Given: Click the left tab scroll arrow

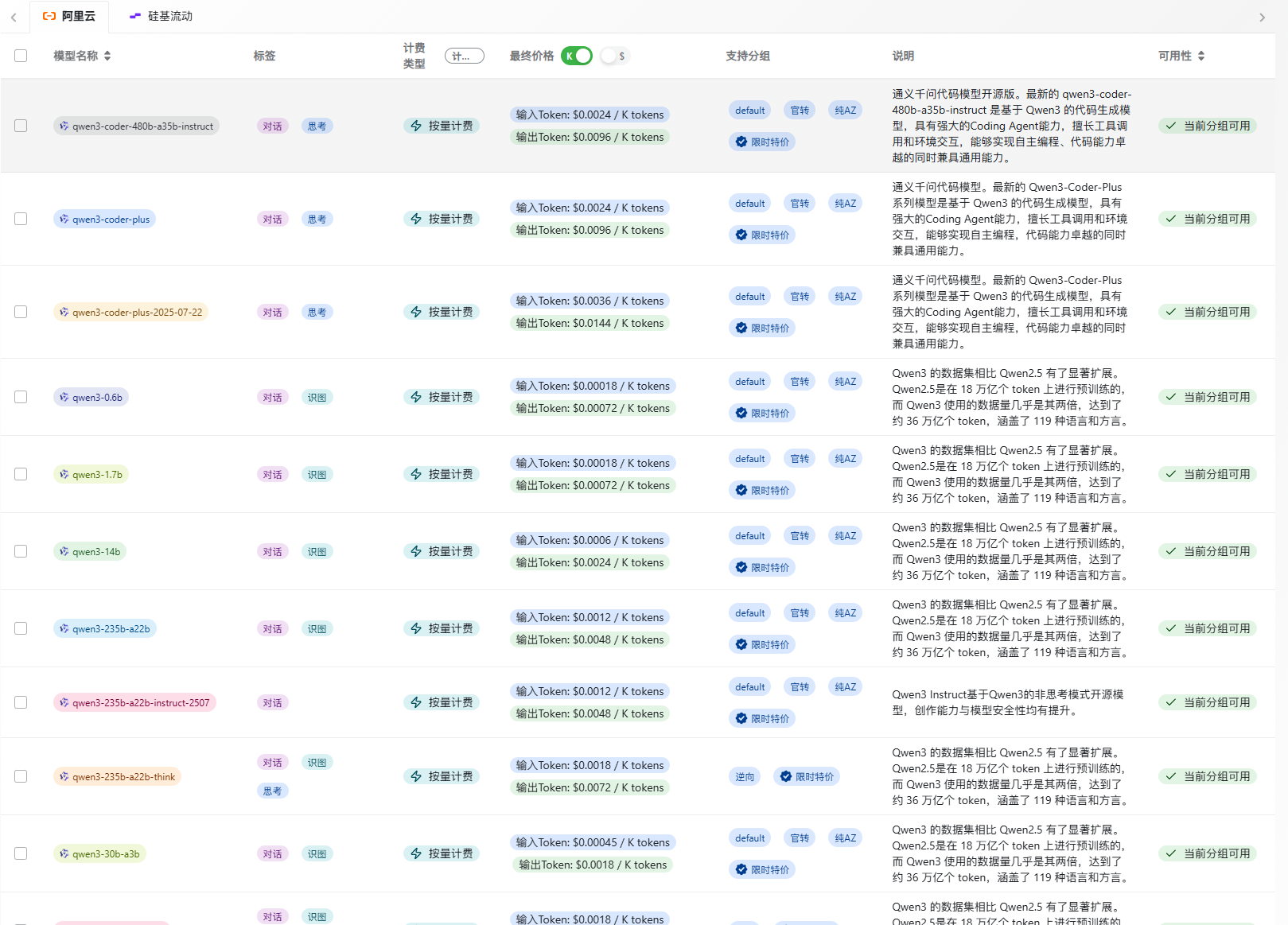Looking at the screenshot, I should pyautogui.click(x=14, y=17).
